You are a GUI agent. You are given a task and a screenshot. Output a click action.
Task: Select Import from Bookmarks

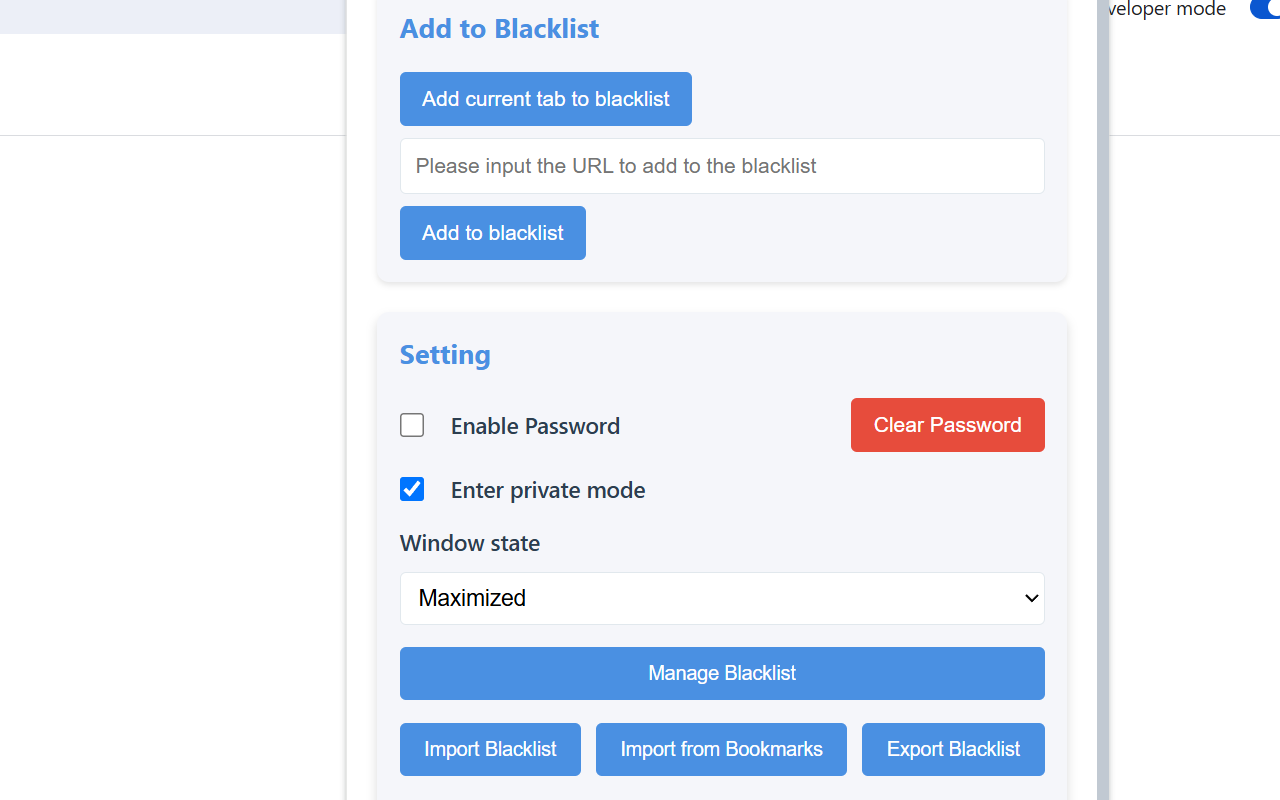pos(721,749)
